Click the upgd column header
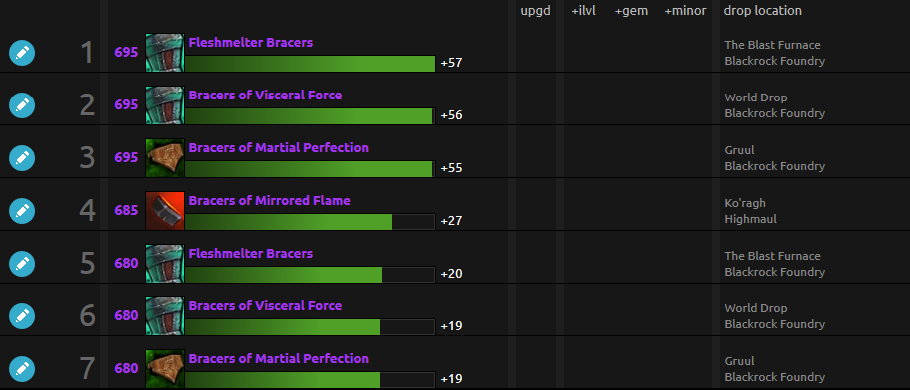 tap(535, 11)
